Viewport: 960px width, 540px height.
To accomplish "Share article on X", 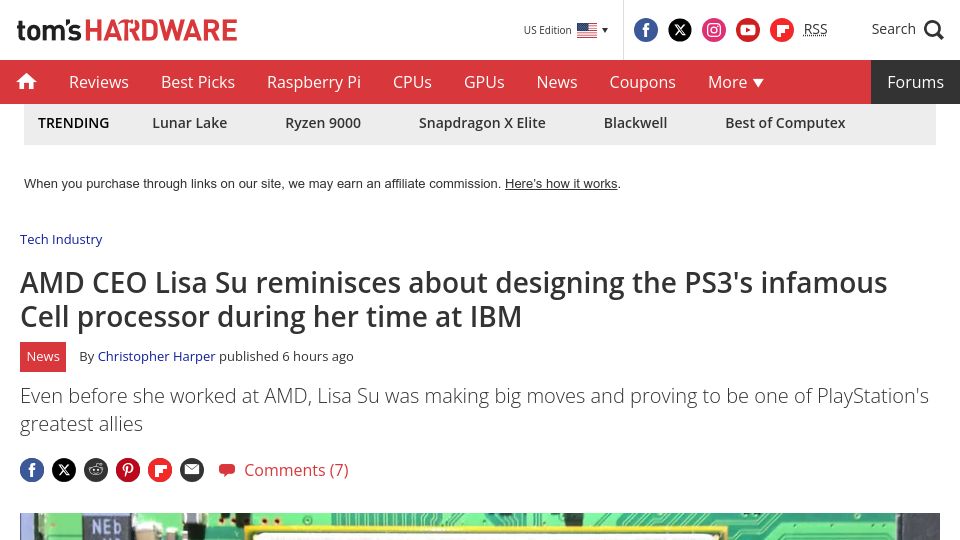I will point(64,470).
